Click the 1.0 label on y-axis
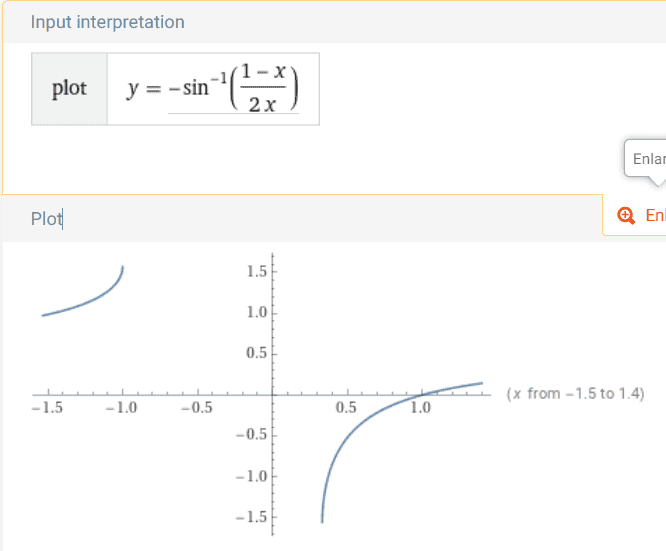666x551 pixels. pyautogui.click(x=257, y=312)
